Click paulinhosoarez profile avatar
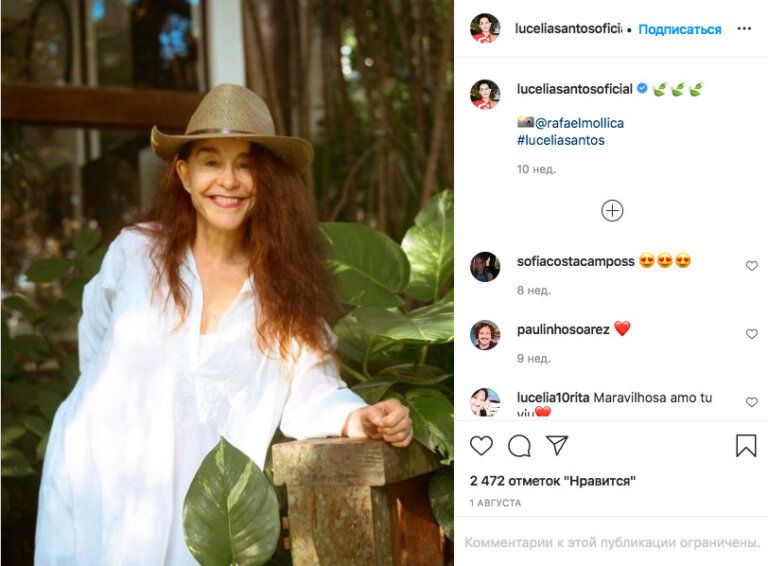Viewport: 768px width, 566px height. point(485,335)
